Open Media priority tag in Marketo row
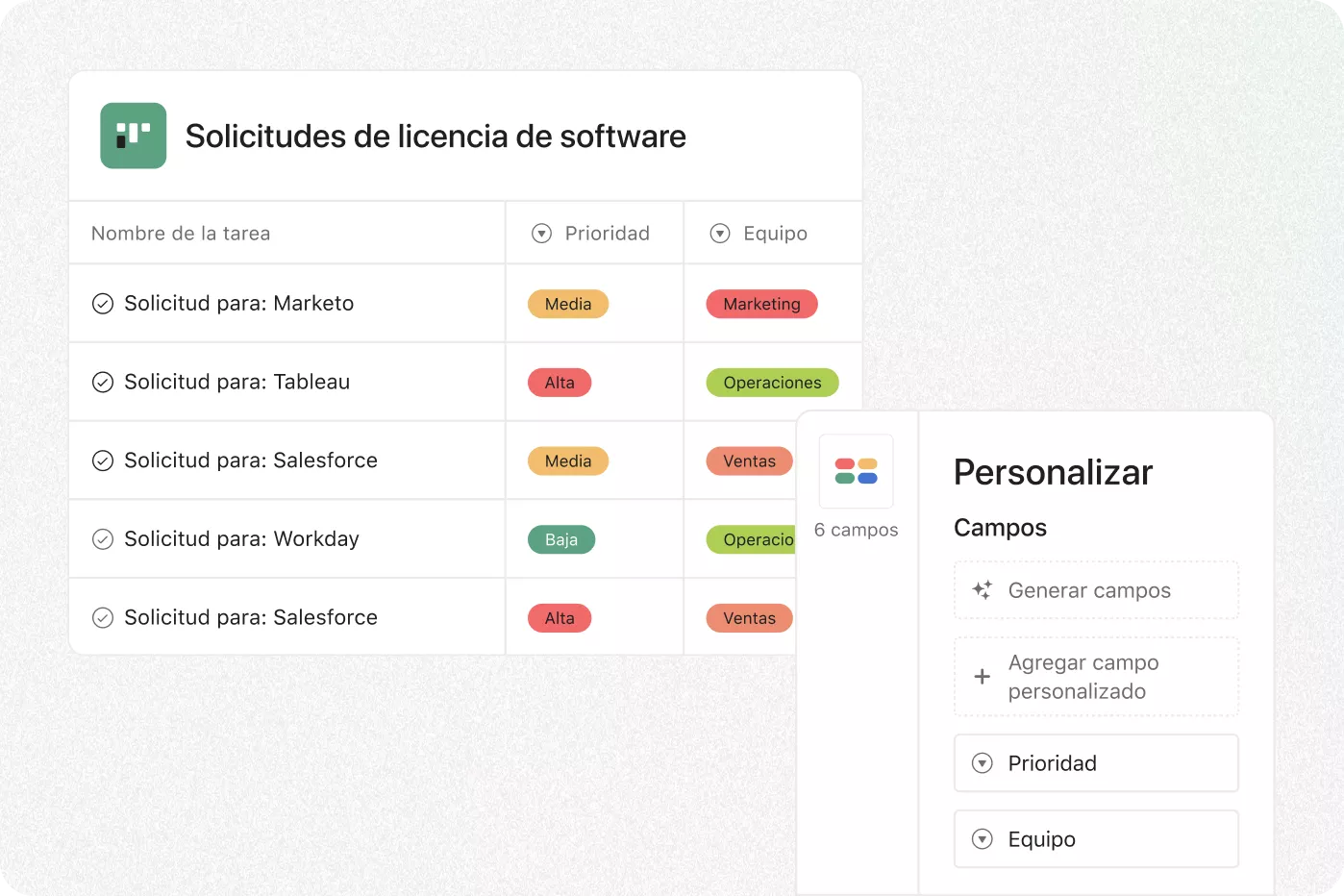This screenshot has width=1344, height=896. click(568, 304)
